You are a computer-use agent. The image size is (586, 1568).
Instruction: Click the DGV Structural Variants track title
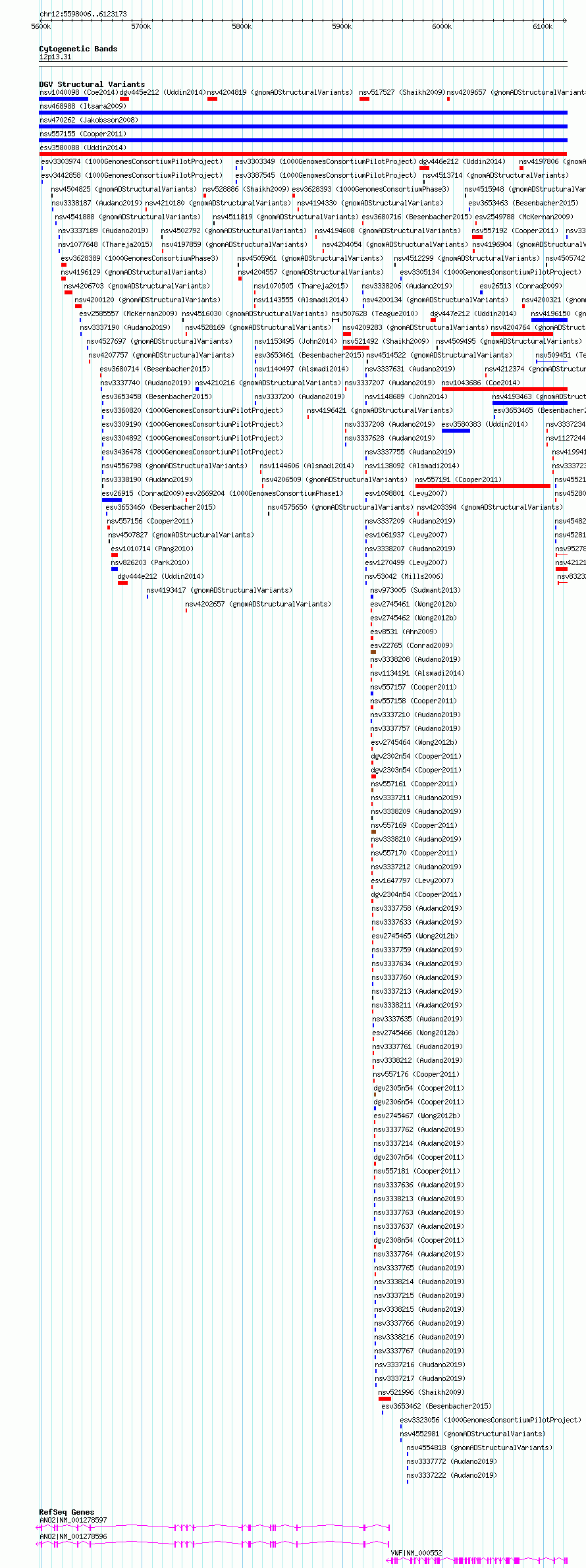[92, 84]
